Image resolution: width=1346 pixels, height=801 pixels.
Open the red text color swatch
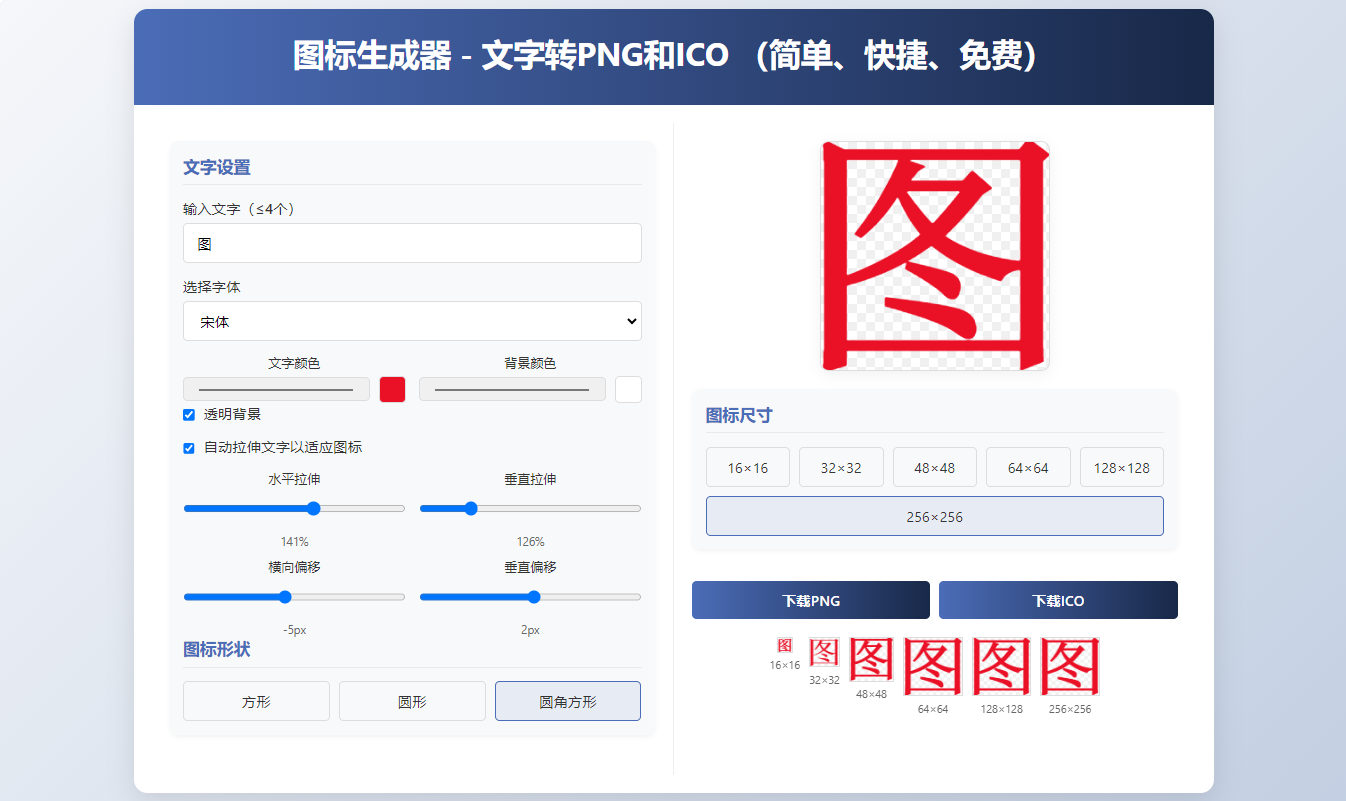point(392,389)
